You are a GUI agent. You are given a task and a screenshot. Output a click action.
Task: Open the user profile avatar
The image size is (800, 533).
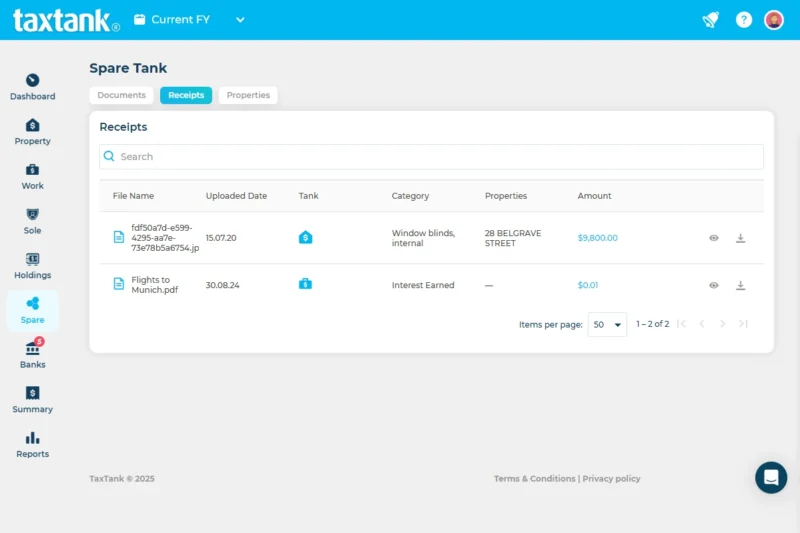click(x=774, y=20)
